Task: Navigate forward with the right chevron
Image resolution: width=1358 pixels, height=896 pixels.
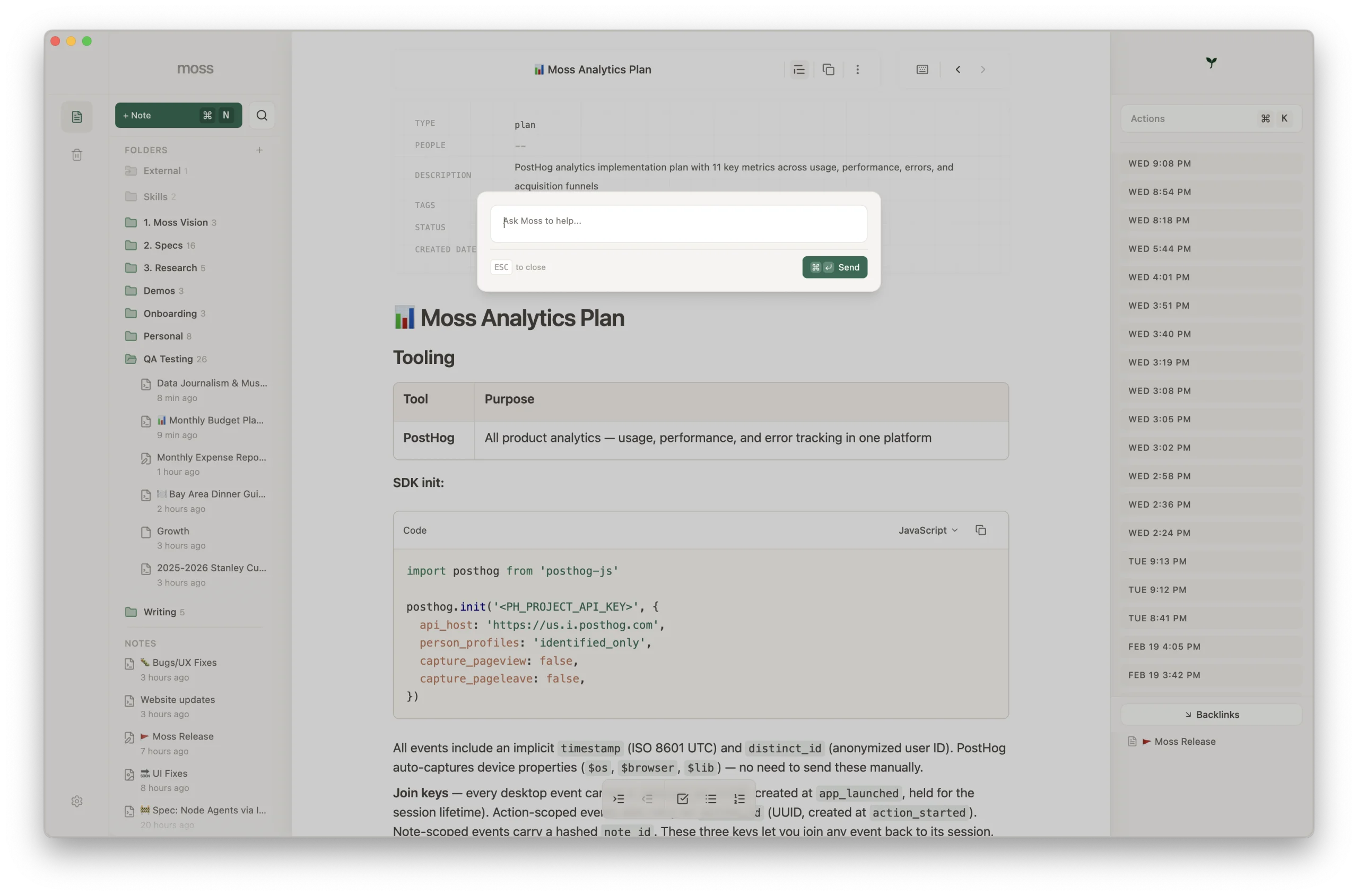Action: [x=983, y=69]
